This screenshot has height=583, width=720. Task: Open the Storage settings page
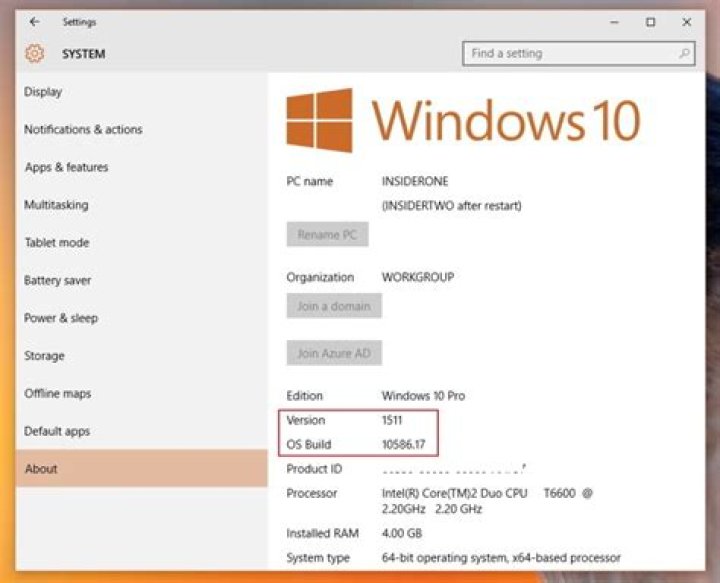(44, 356)
